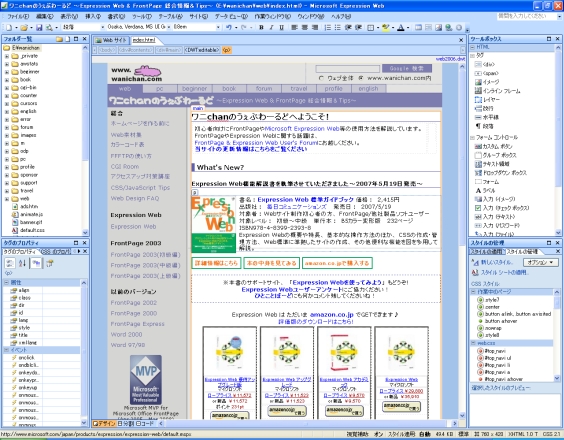Image resolution: width=564 pixels, height=440 pixels.
Task: Click the Undo arrow icon
Action: tap(228, 27)
